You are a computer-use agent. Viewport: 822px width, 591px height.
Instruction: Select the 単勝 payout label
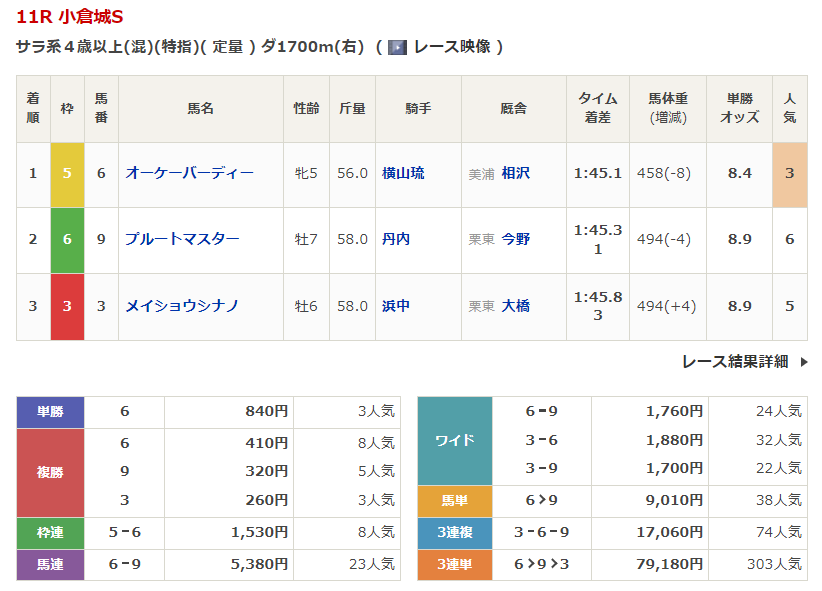[x=50, y=411]
